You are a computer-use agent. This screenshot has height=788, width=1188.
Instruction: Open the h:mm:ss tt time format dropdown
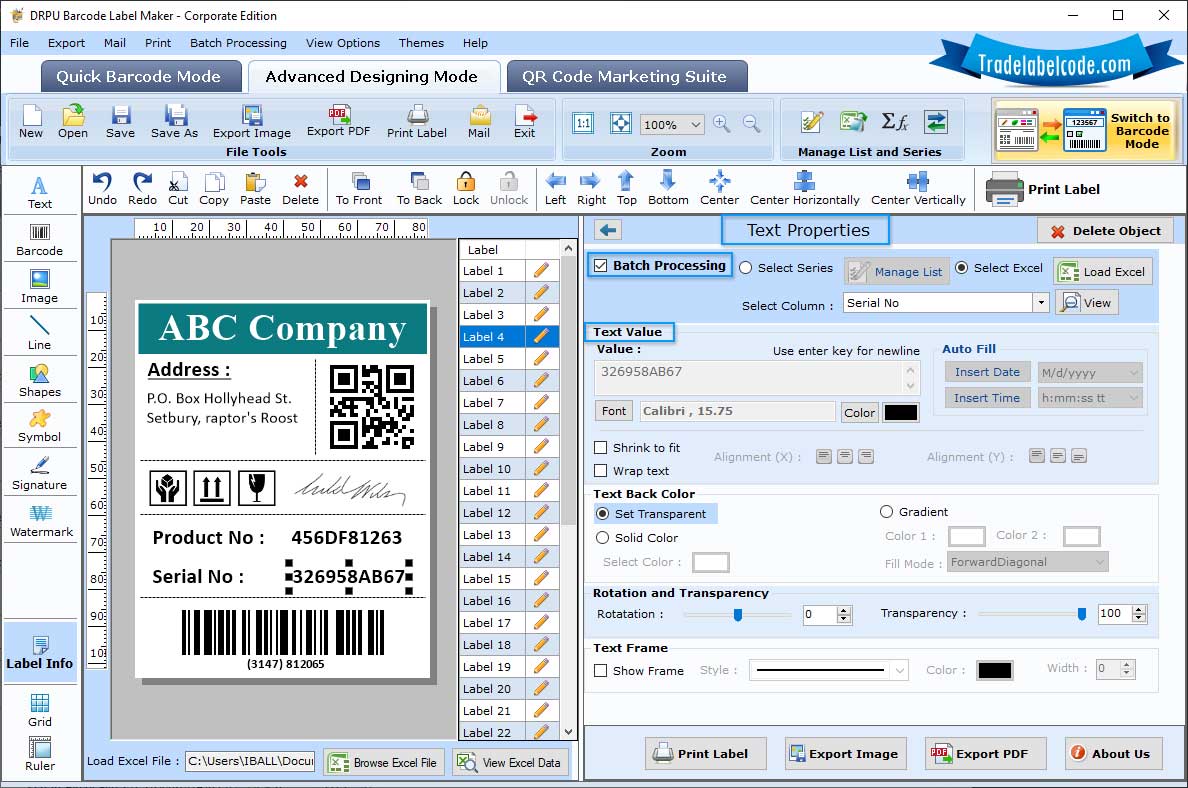click(1133, 398)
